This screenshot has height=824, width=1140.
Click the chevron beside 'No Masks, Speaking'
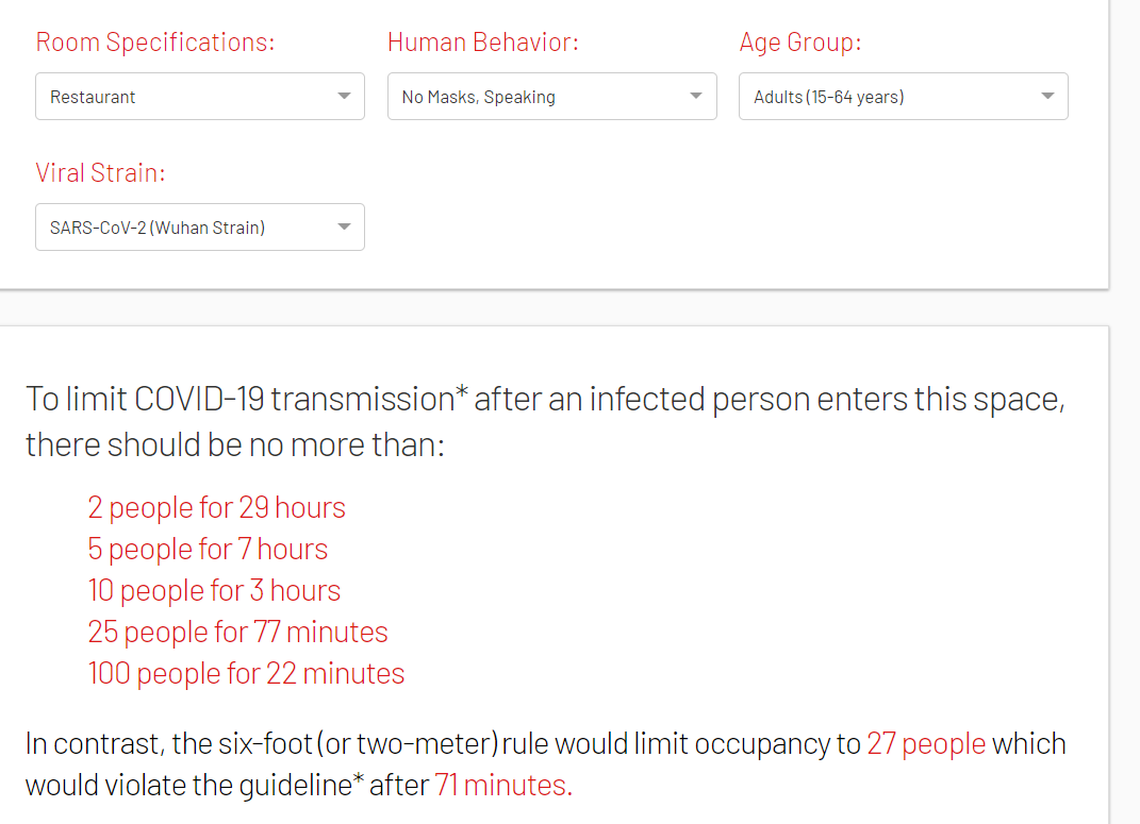[x=696, y=96]
